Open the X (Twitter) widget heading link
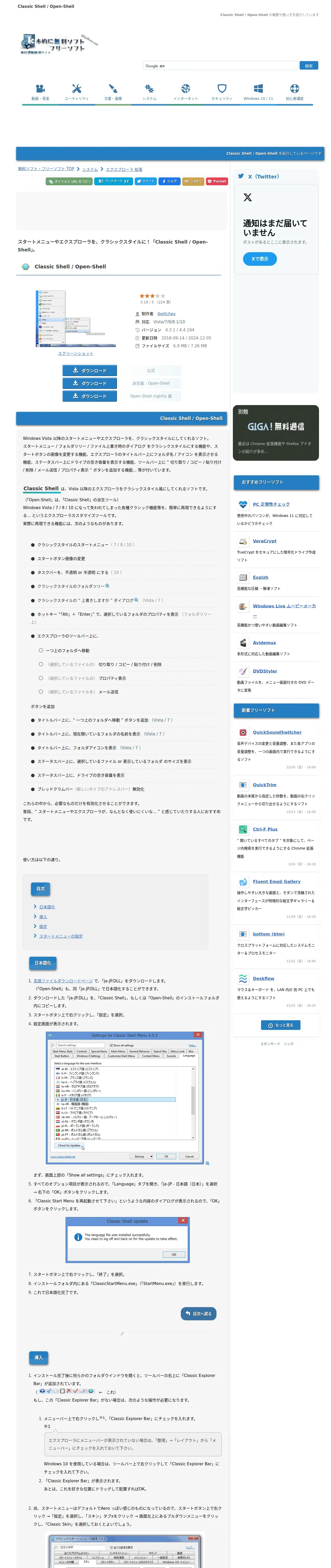 click(263, 176)
